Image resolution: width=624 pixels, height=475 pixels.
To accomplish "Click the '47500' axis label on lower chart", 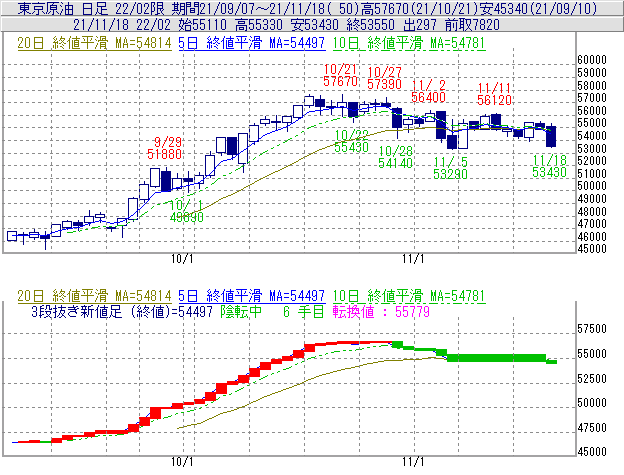I will (x=592, y=428).
